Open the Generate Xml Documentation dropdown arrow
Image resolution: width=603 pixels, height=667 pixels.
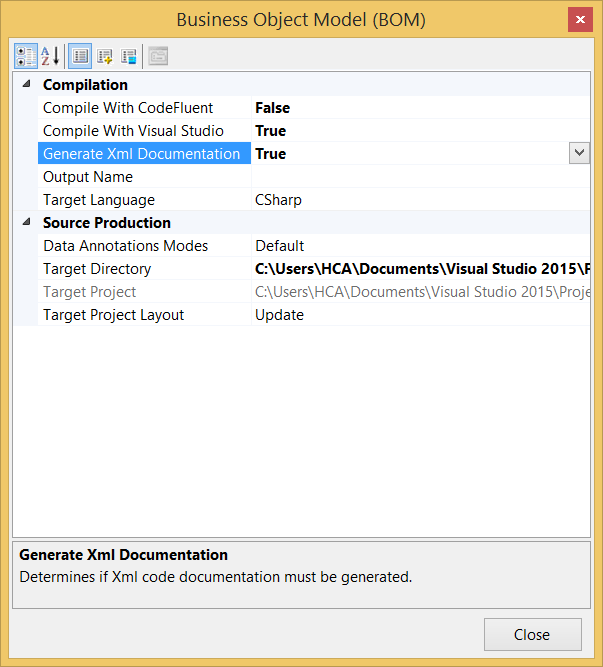tap(578, 153)
